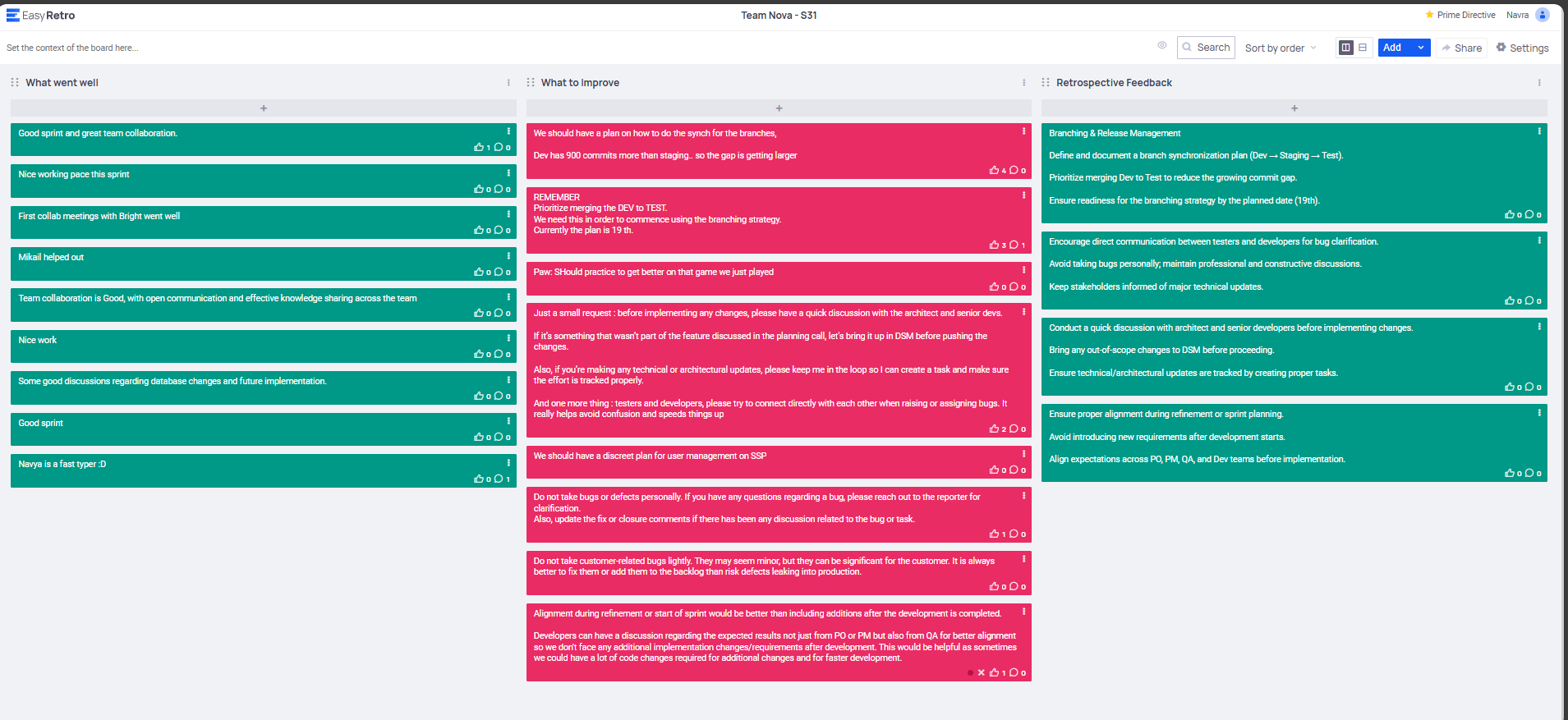Switch to row view layout

coord(1363,48)
